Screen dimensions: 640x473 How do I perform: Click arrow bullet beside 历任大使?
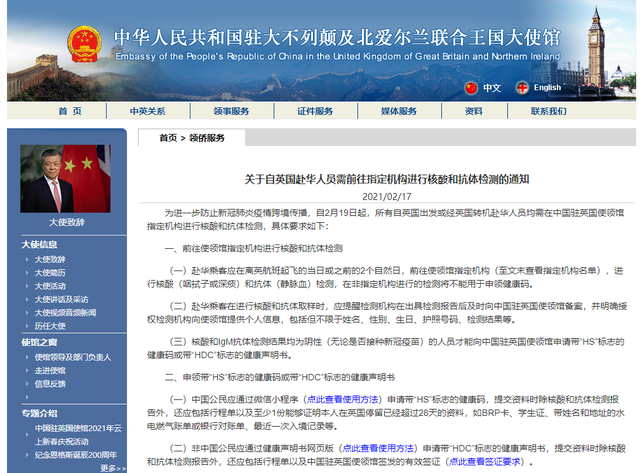(x=27, y=326)
